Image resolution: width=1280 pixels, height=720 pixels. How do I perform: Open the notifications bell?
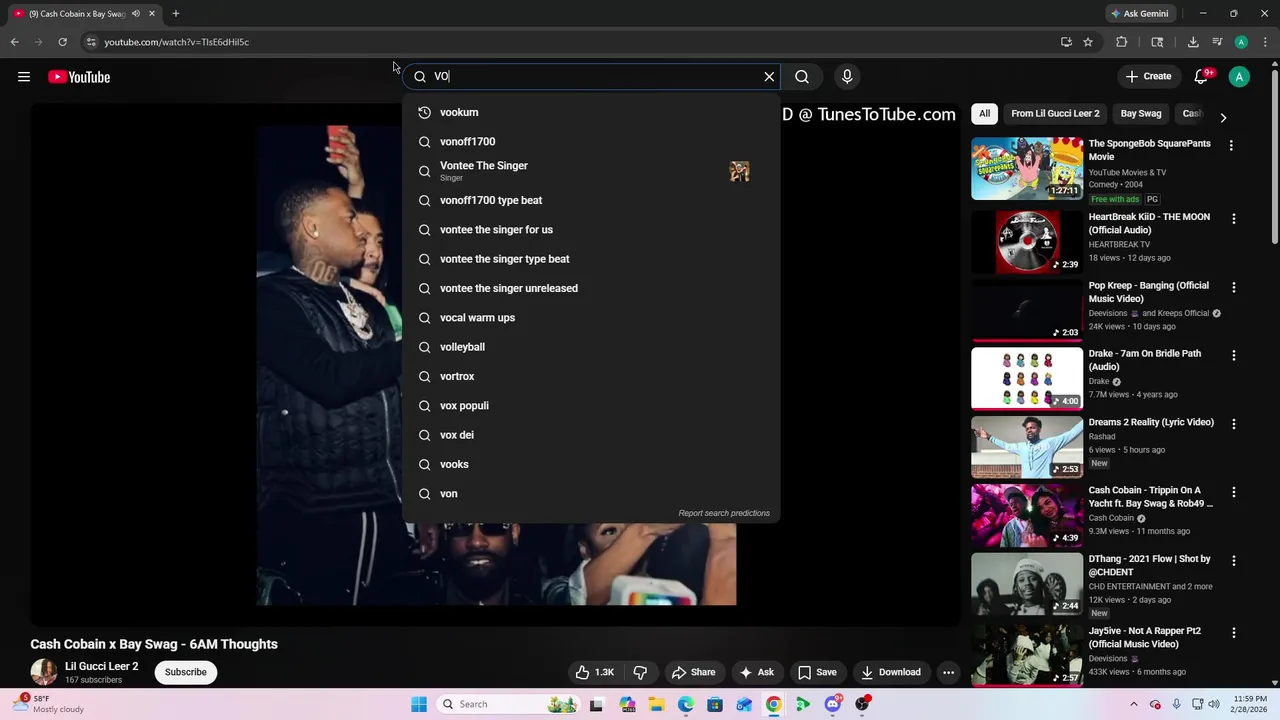click(1202, 77)
